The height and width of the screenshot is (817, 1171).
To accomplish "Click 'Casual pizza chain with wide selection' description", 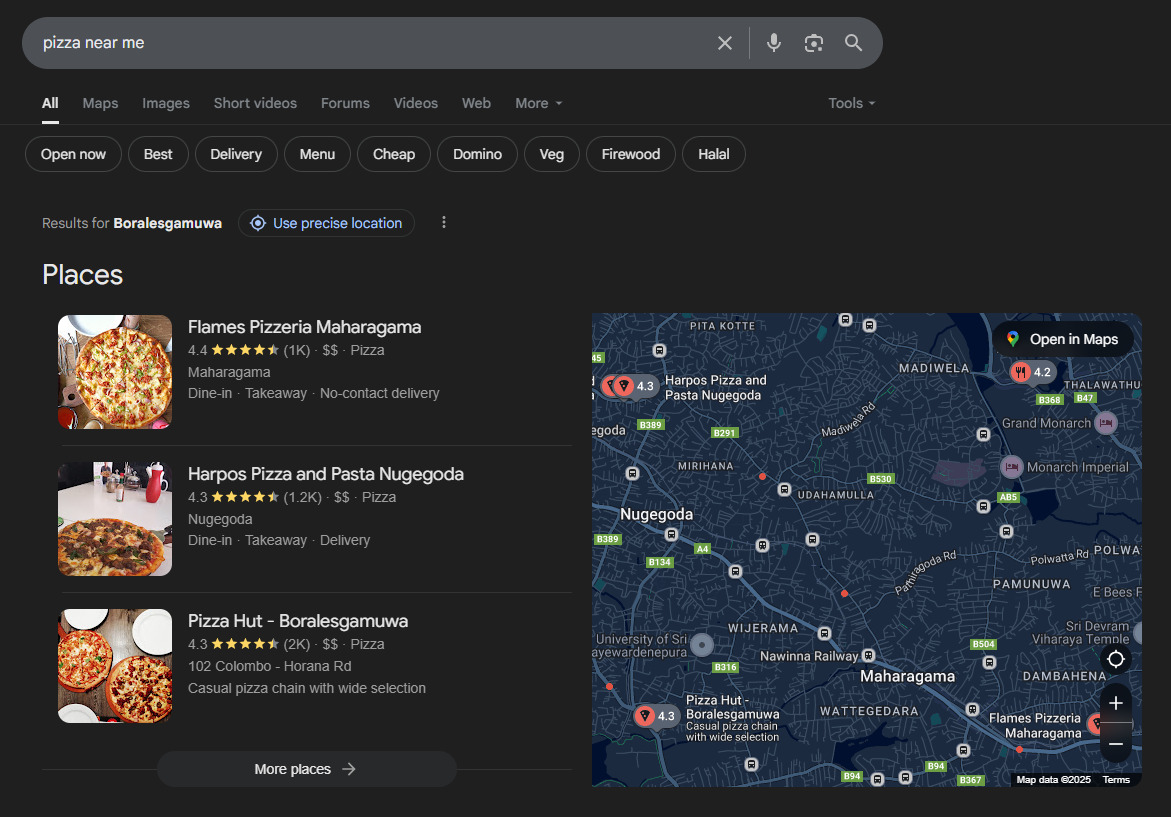I will click(x=307, y=689).
